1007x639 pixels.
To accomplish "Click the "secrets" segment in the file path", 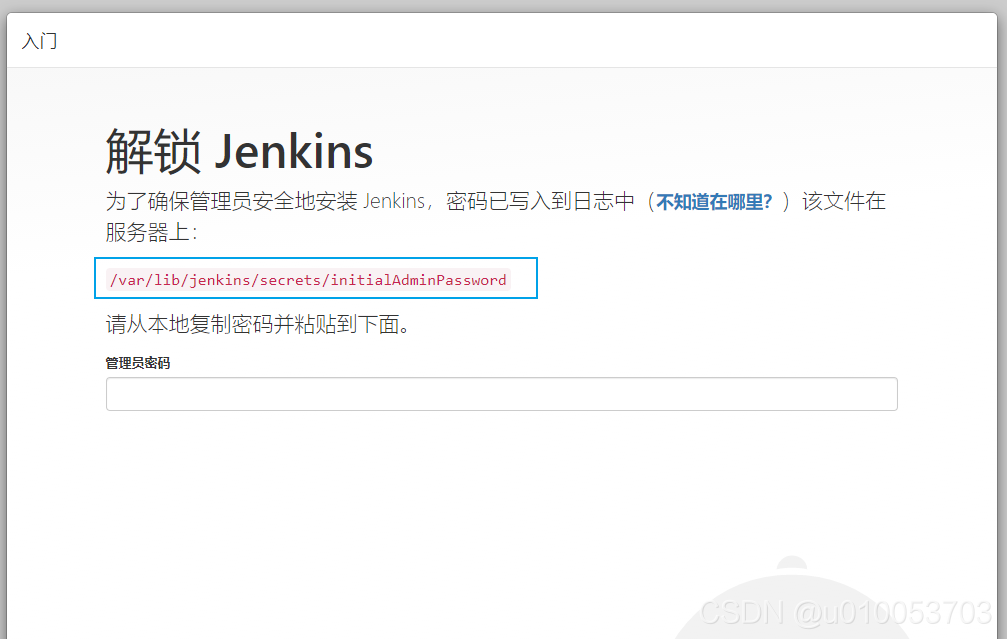I will (x=290, y=280).
